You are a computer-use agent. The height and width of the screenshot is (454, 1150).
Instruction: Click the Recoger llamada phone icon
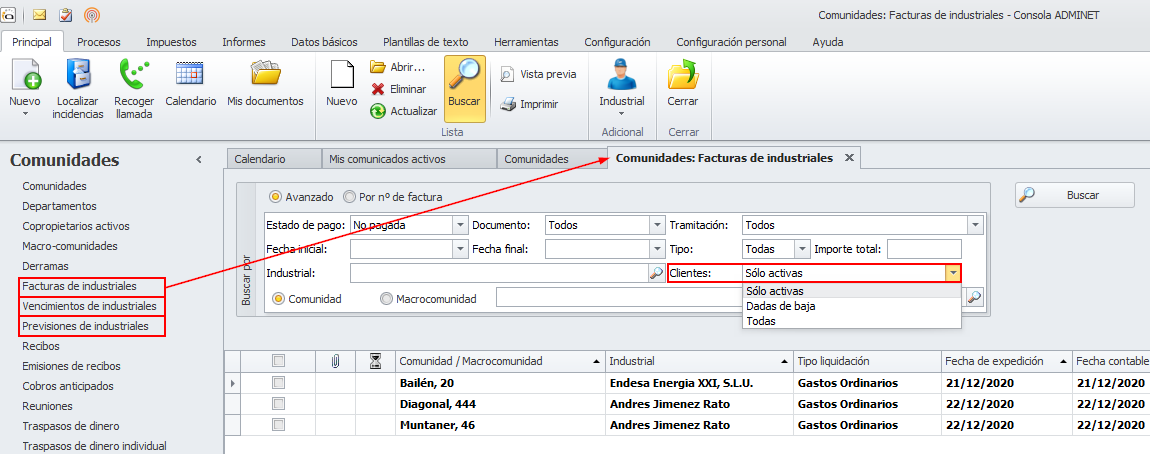(133, 74)
